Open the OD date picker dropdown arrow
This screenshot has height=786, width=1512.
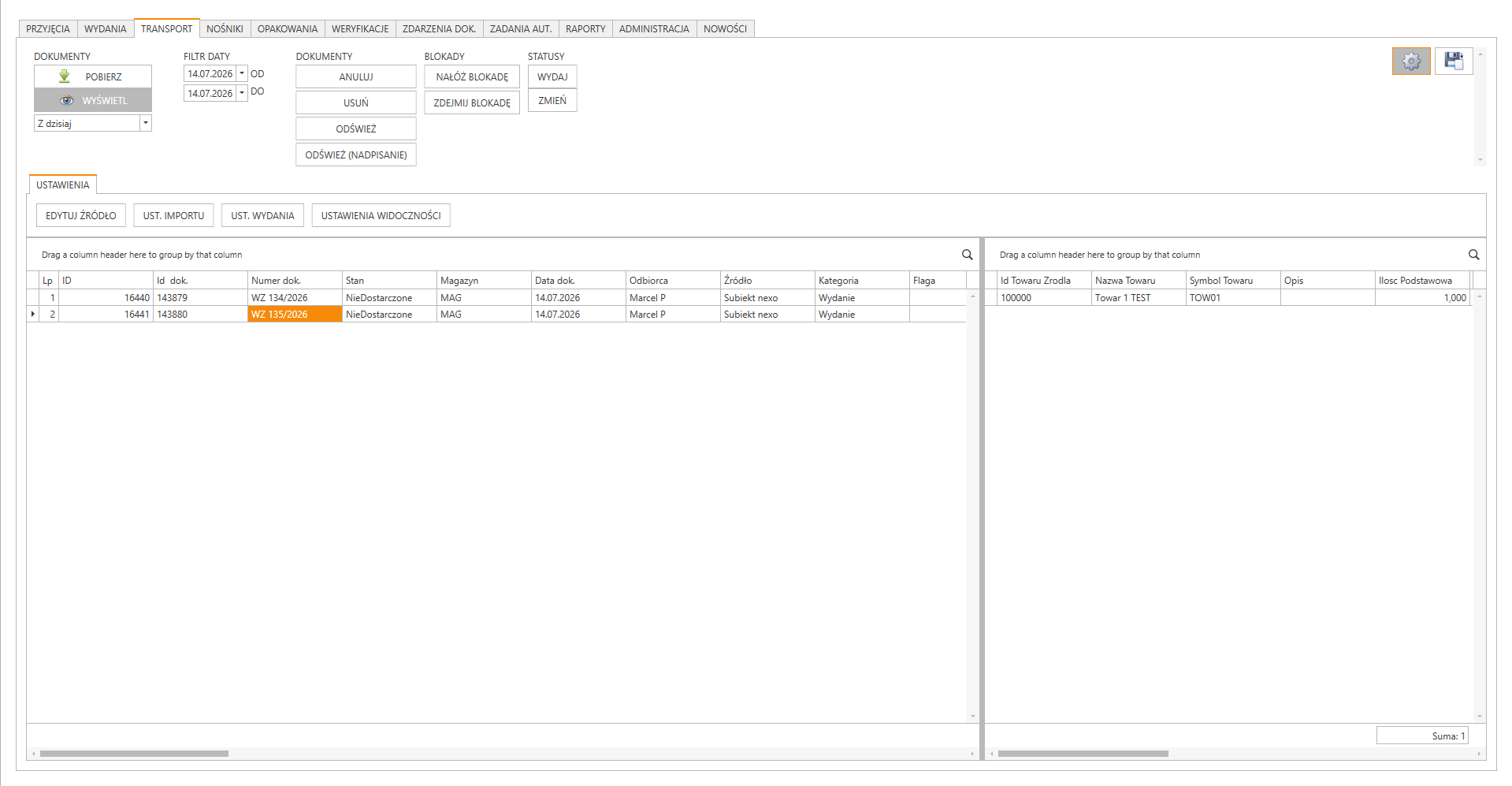click(242, 73)
